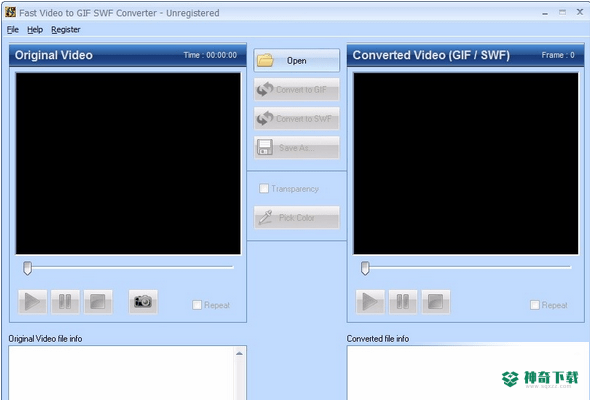Click the Converted Video preview area

pos(466,163)
